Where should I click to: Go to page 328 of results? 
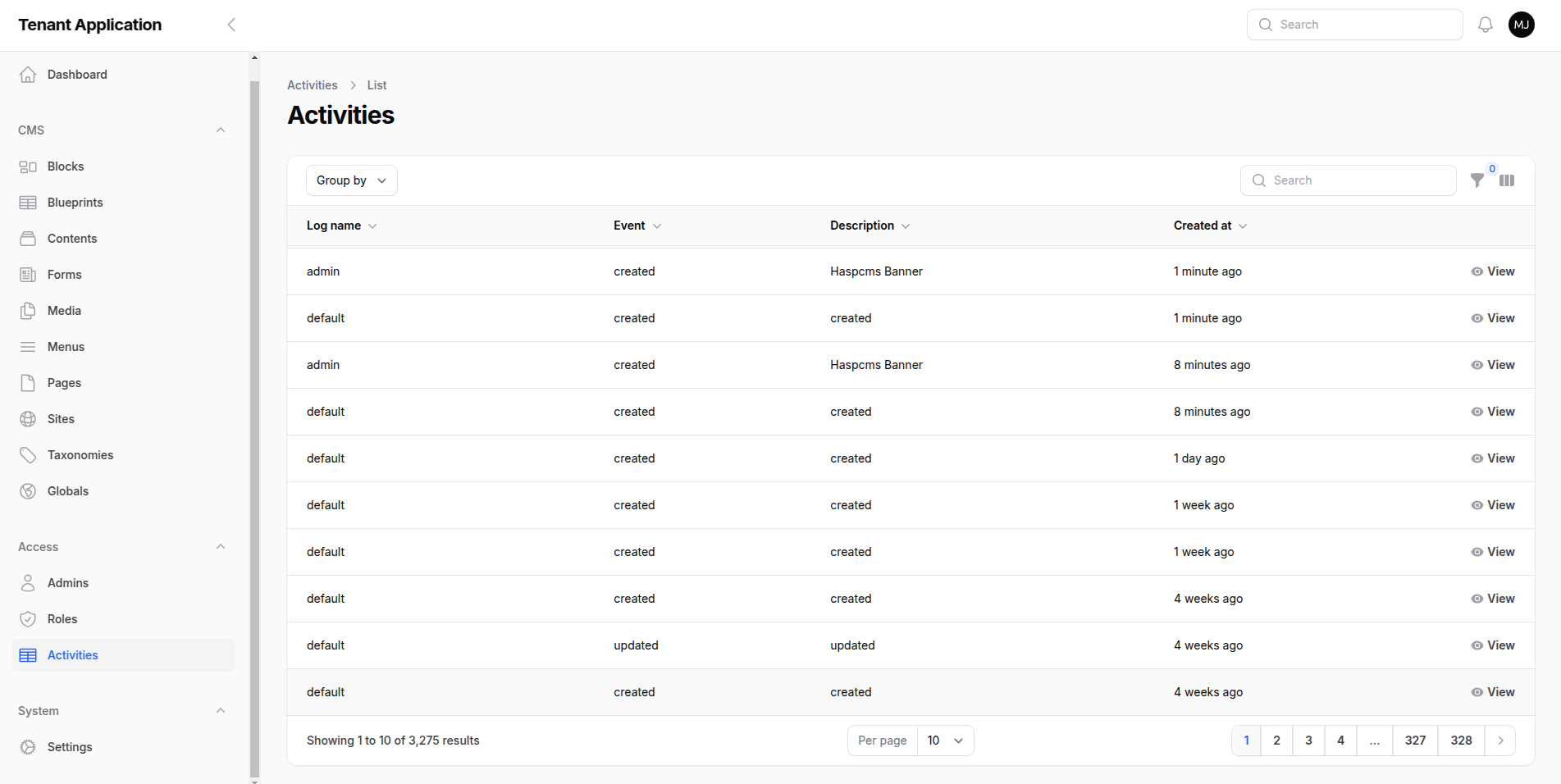click(x=1461, y=741)
